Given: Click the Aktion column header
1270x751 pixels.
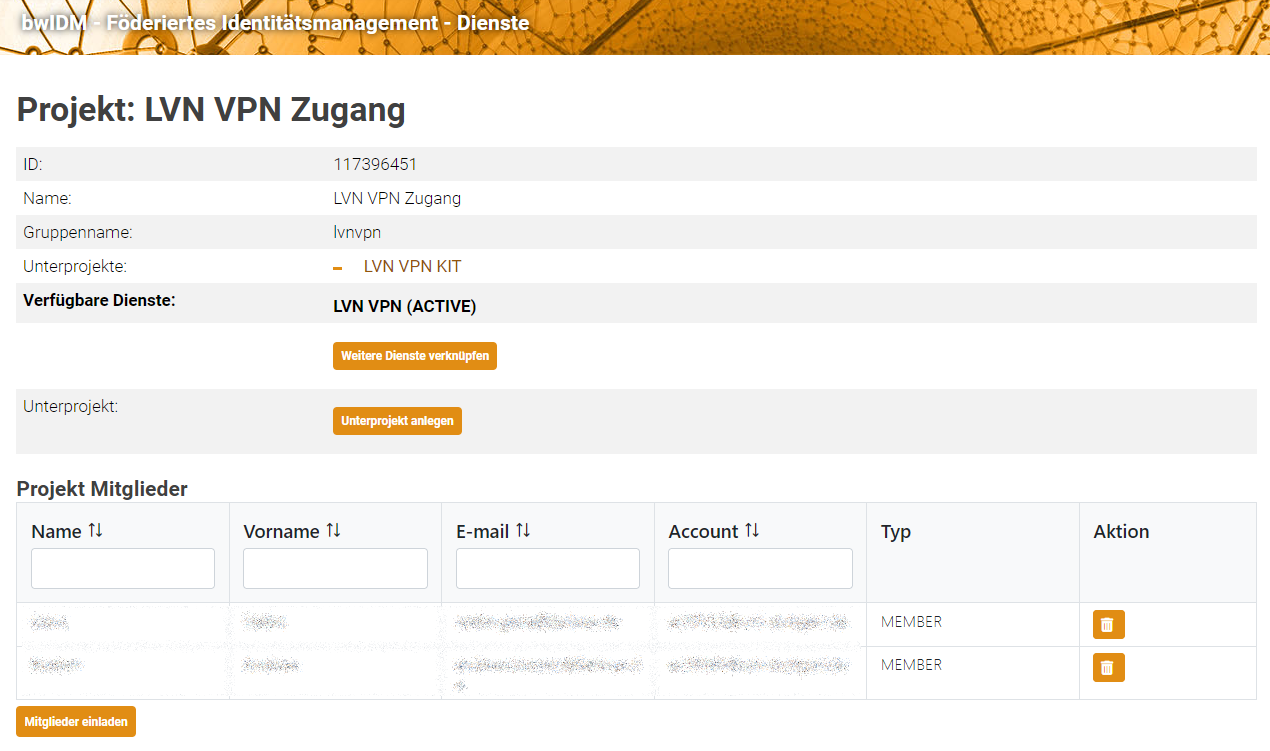Looking at the screenshot, I should [1121, 532].
